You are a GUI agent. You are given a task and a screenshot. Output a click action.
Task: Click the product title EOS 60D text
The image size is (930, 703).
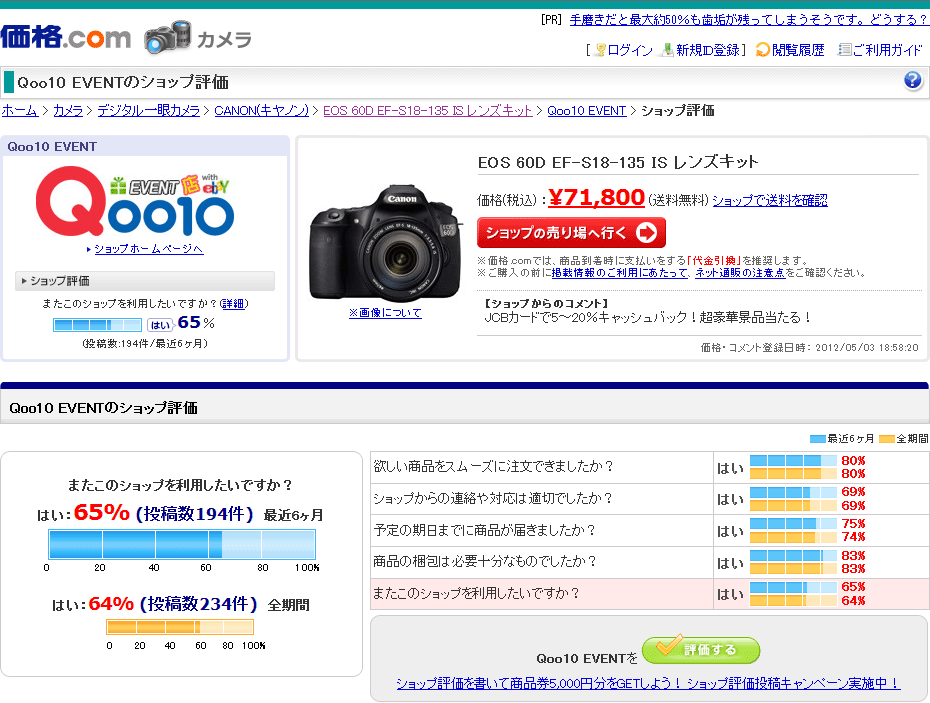[x=618, y=162]
